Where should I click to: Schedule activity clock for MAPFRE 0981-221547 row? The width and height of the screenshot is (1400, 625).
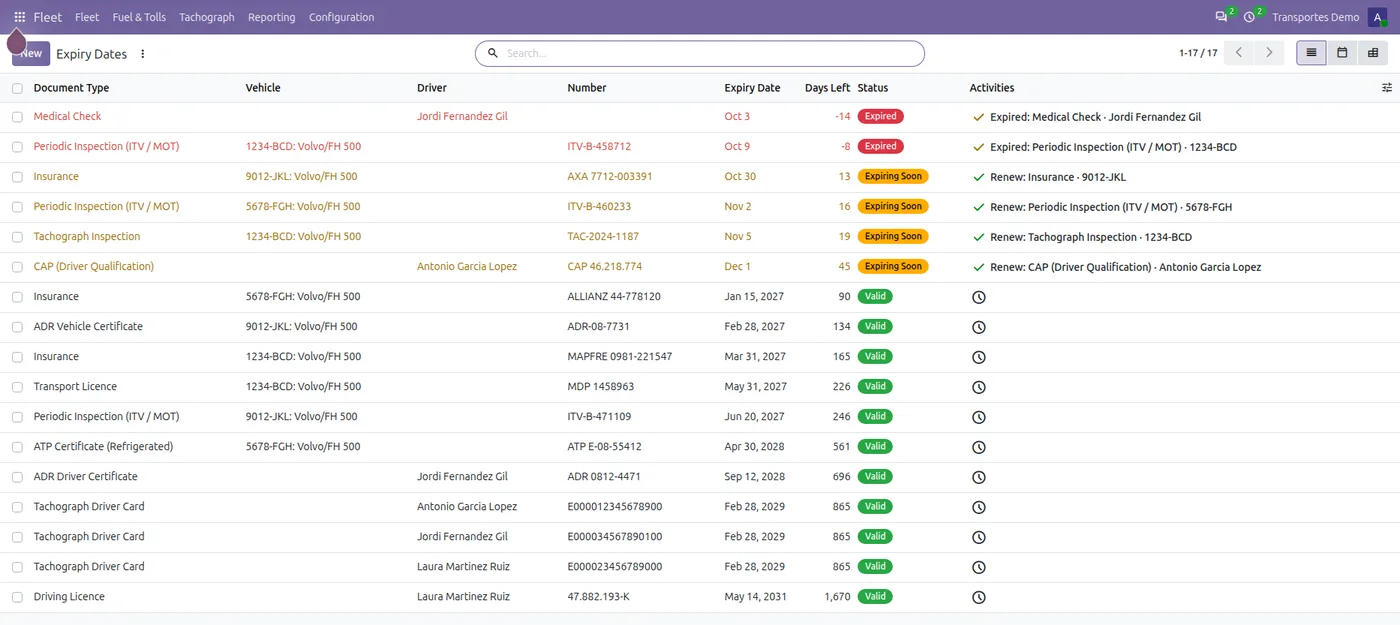(979, 357)
